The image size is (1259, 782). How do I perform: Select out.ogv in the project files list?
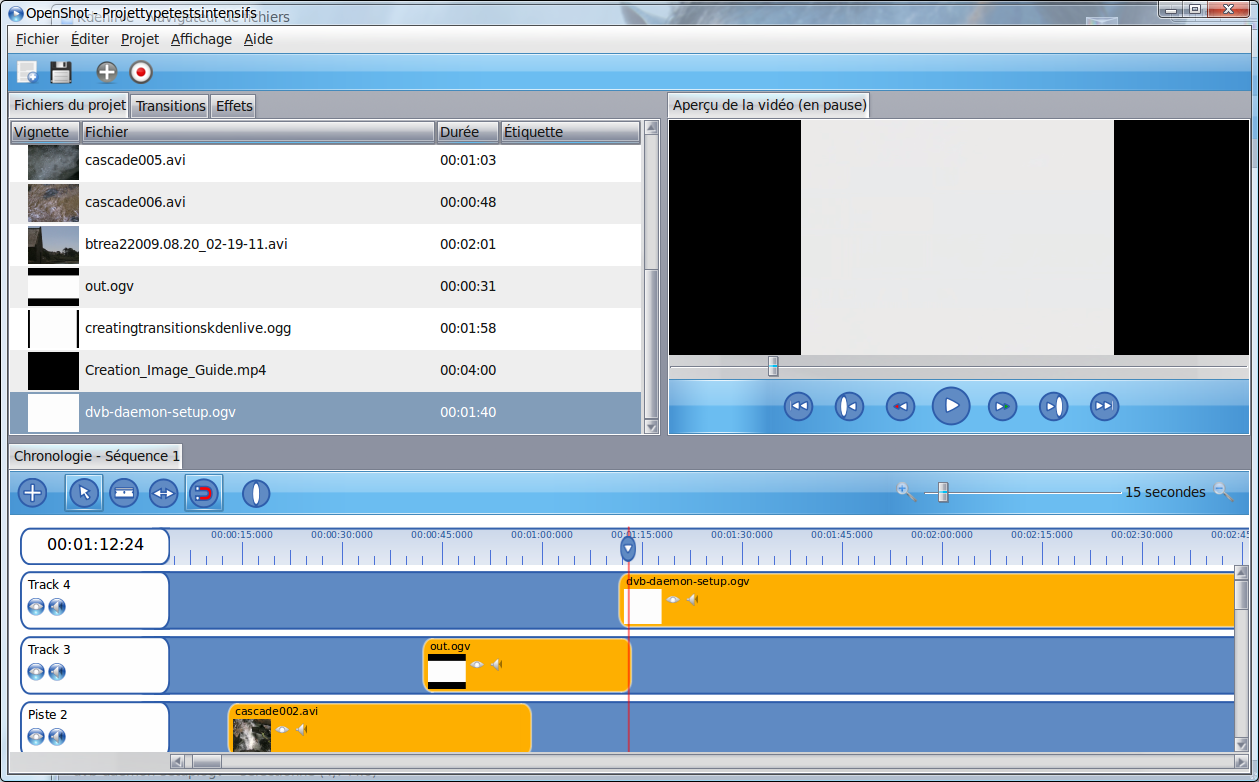(325, 286)
